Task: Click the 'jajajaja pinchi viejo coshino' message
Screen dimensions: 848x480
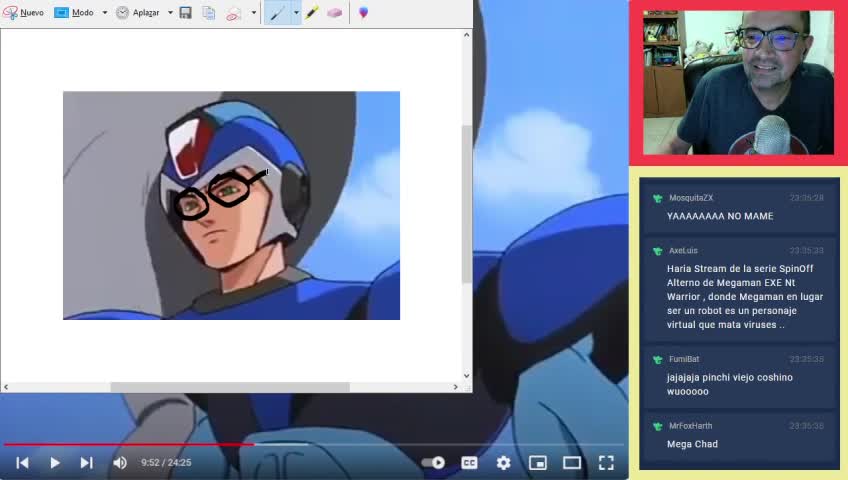Action: pyautogui.click(x=730, y=384)
